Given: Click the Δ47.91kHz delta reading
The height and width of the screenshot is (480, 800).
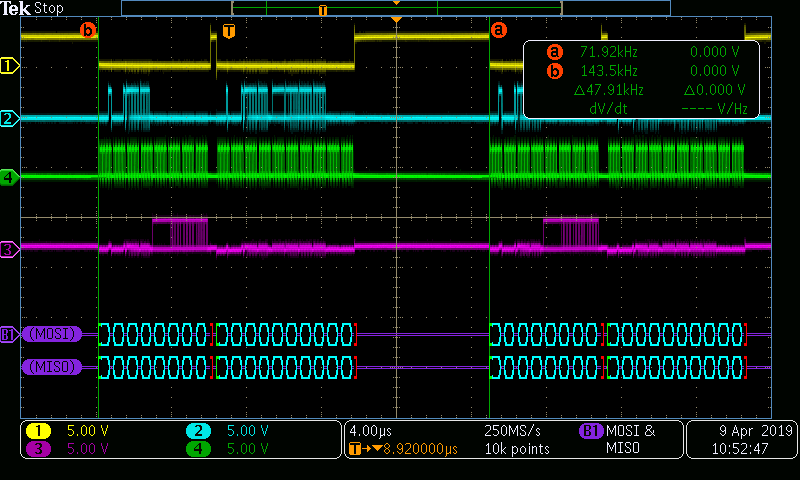Looking at the screenshot, I should tap(609, 90).
